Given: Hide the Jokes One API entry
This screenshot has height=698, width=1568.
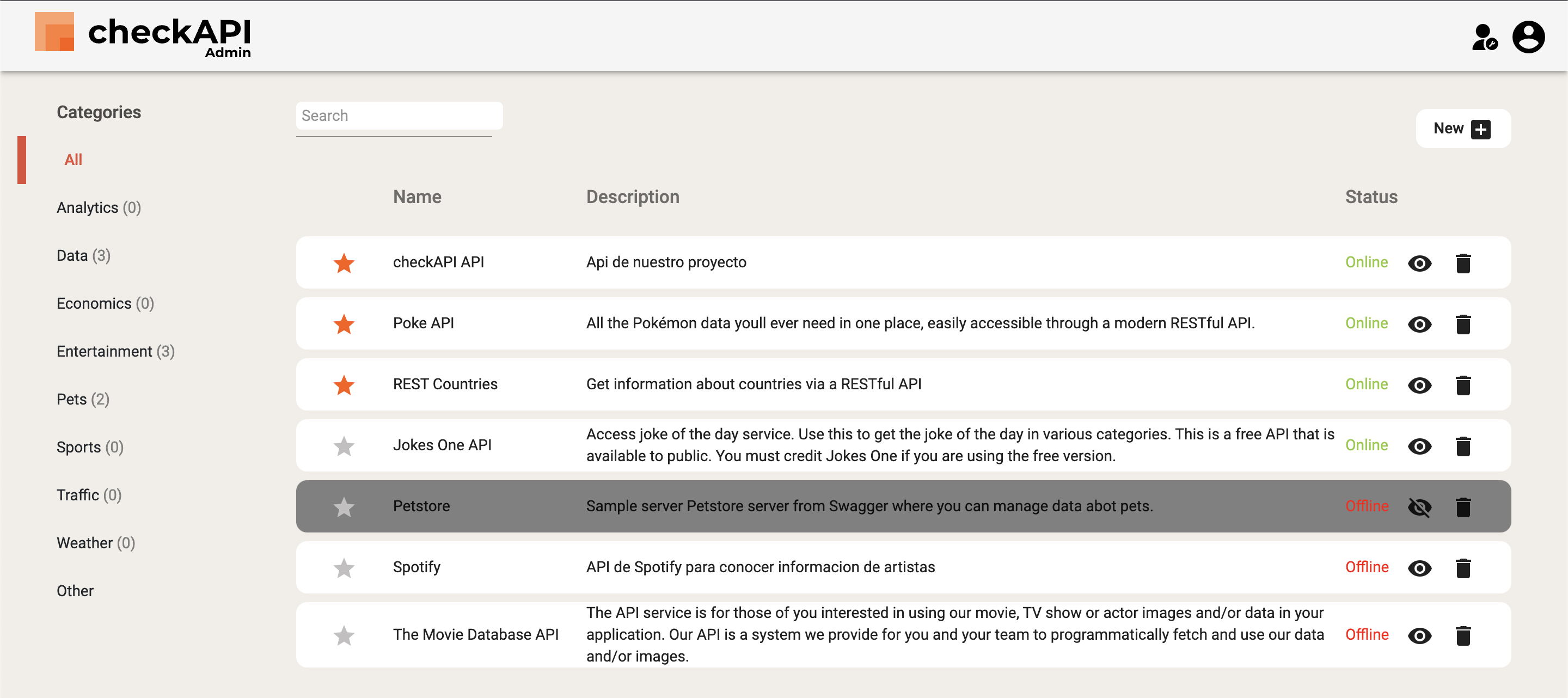Looking at the screenshot, I should 1419,445.
